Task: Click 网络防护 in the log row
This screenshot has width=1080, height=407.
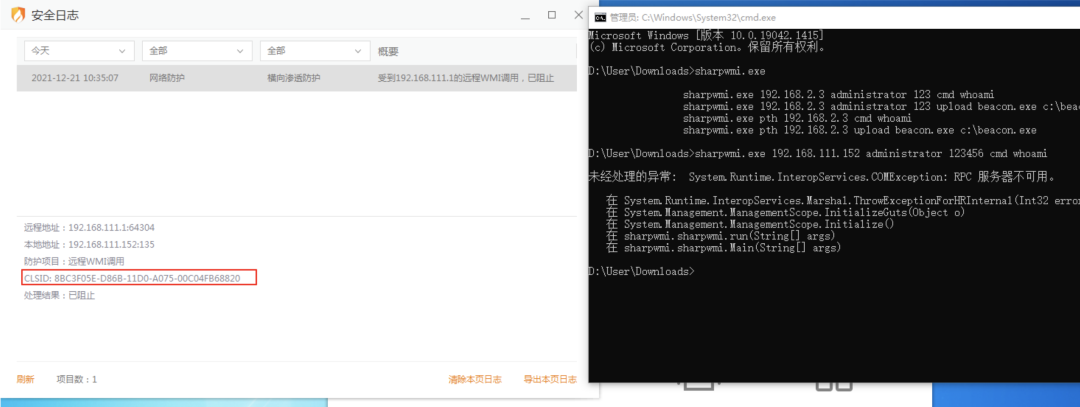Action: pyautogui.click(x=167, y=79)
